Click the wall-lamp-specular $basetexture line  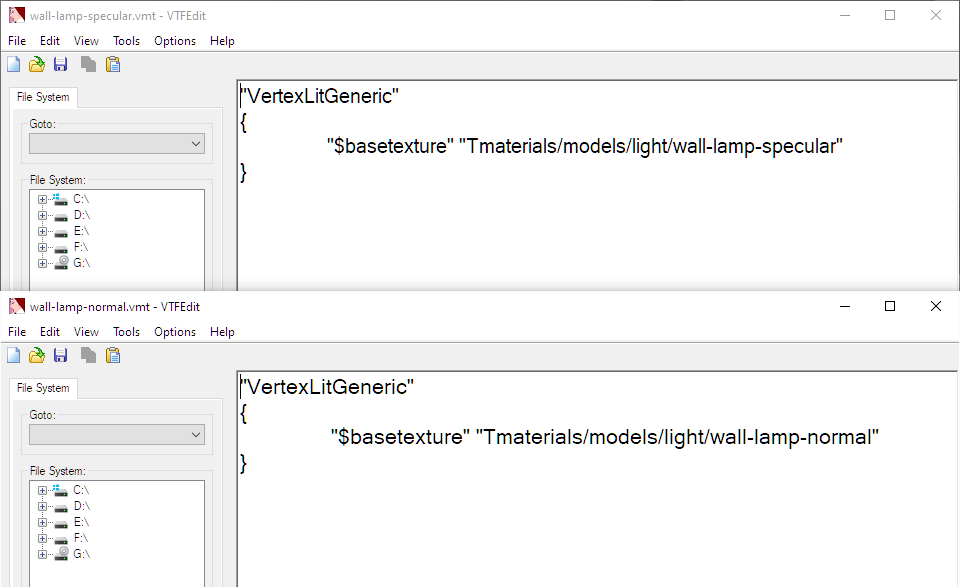click(x=585, y=146)
